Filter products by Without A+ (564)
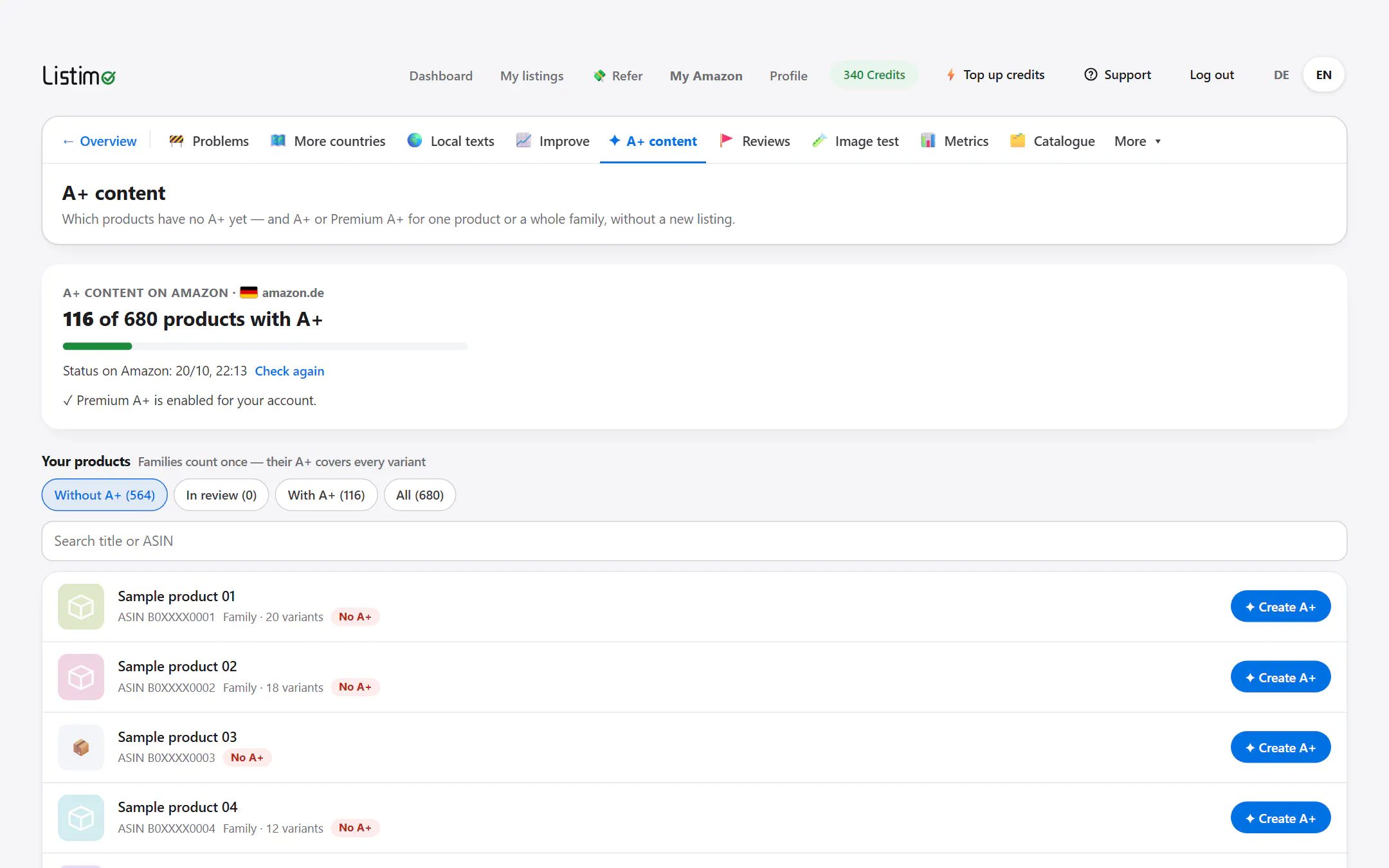 pyautogui.click(x=105, y=494)
